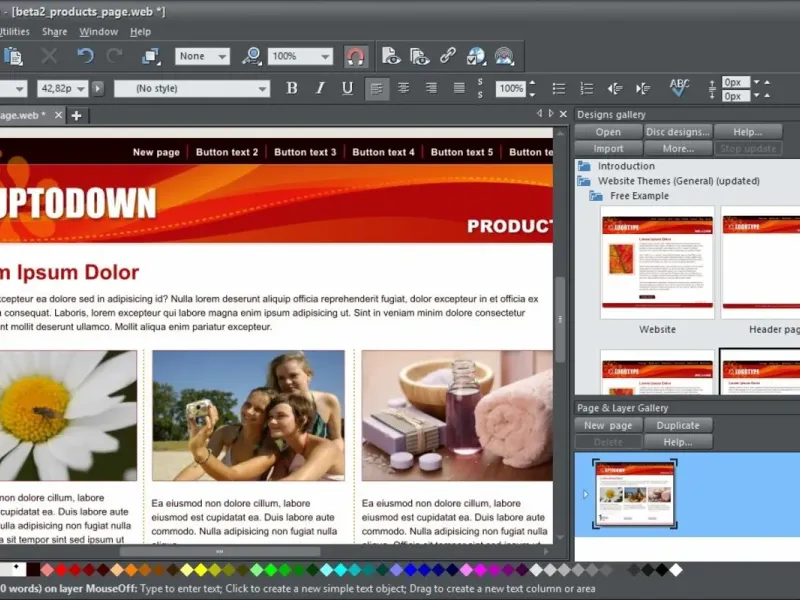Click the bulleted list icon
The image size is (800, 600).
558,88
